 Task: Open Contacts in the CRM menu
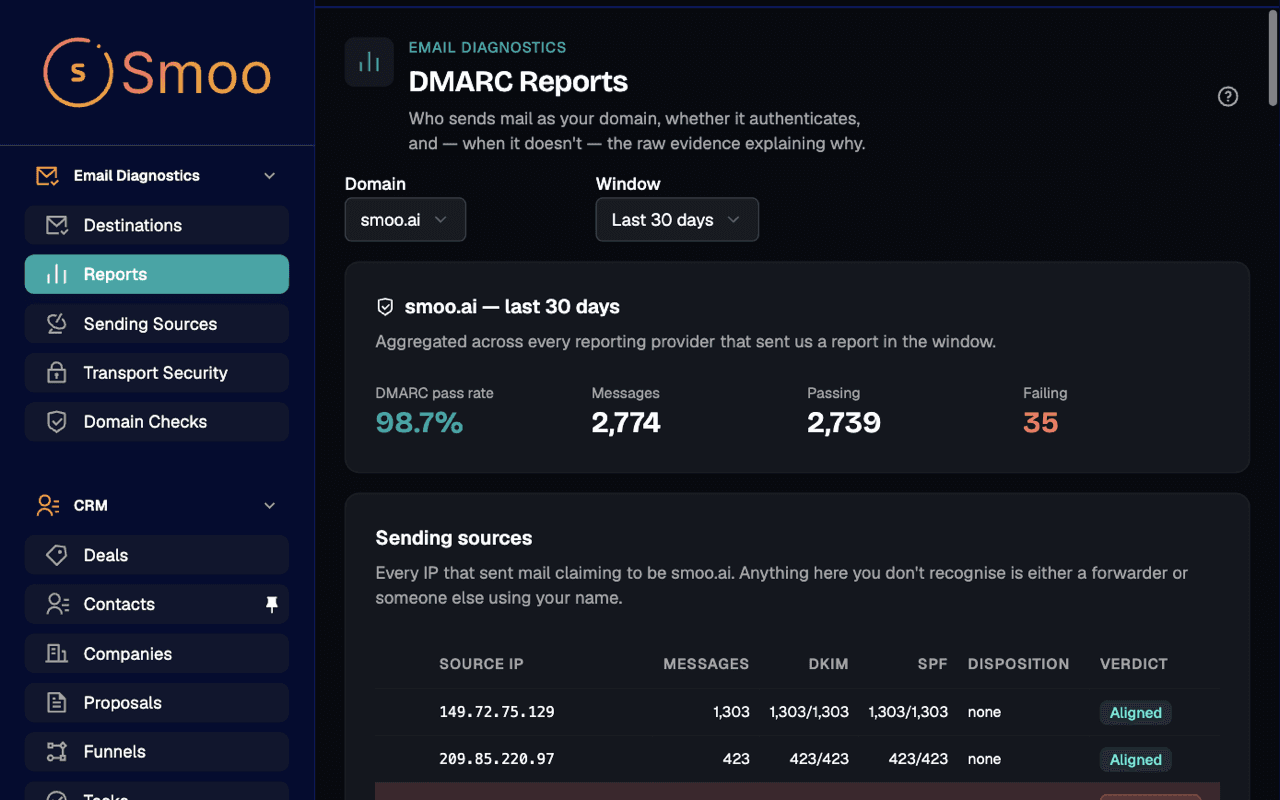pos(157,604)
